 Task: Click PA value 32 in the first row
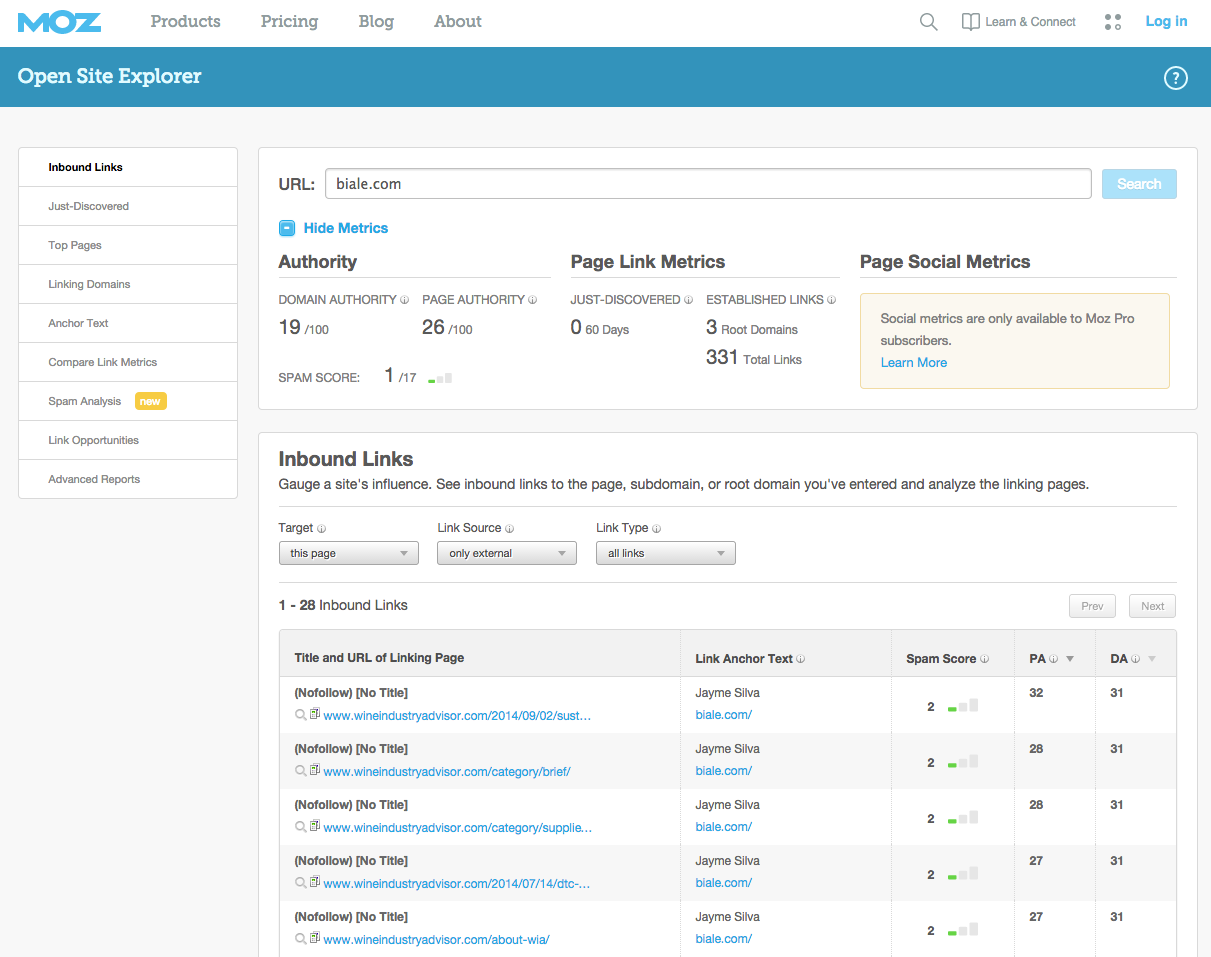[x=1036, y=692]
